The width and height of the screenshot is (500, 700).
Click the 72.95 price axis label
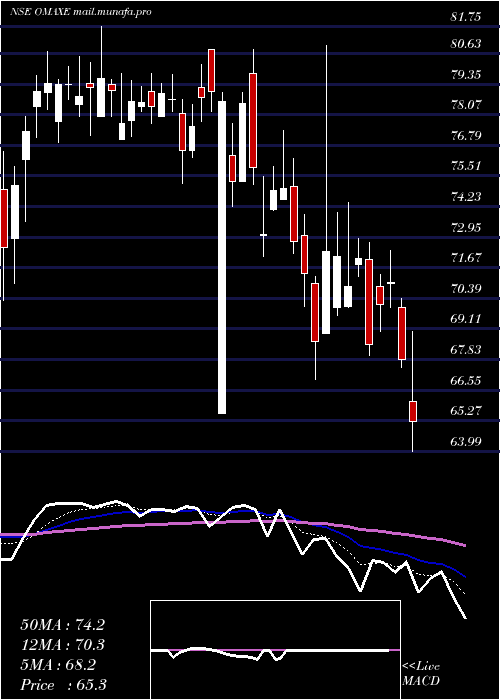466,227
